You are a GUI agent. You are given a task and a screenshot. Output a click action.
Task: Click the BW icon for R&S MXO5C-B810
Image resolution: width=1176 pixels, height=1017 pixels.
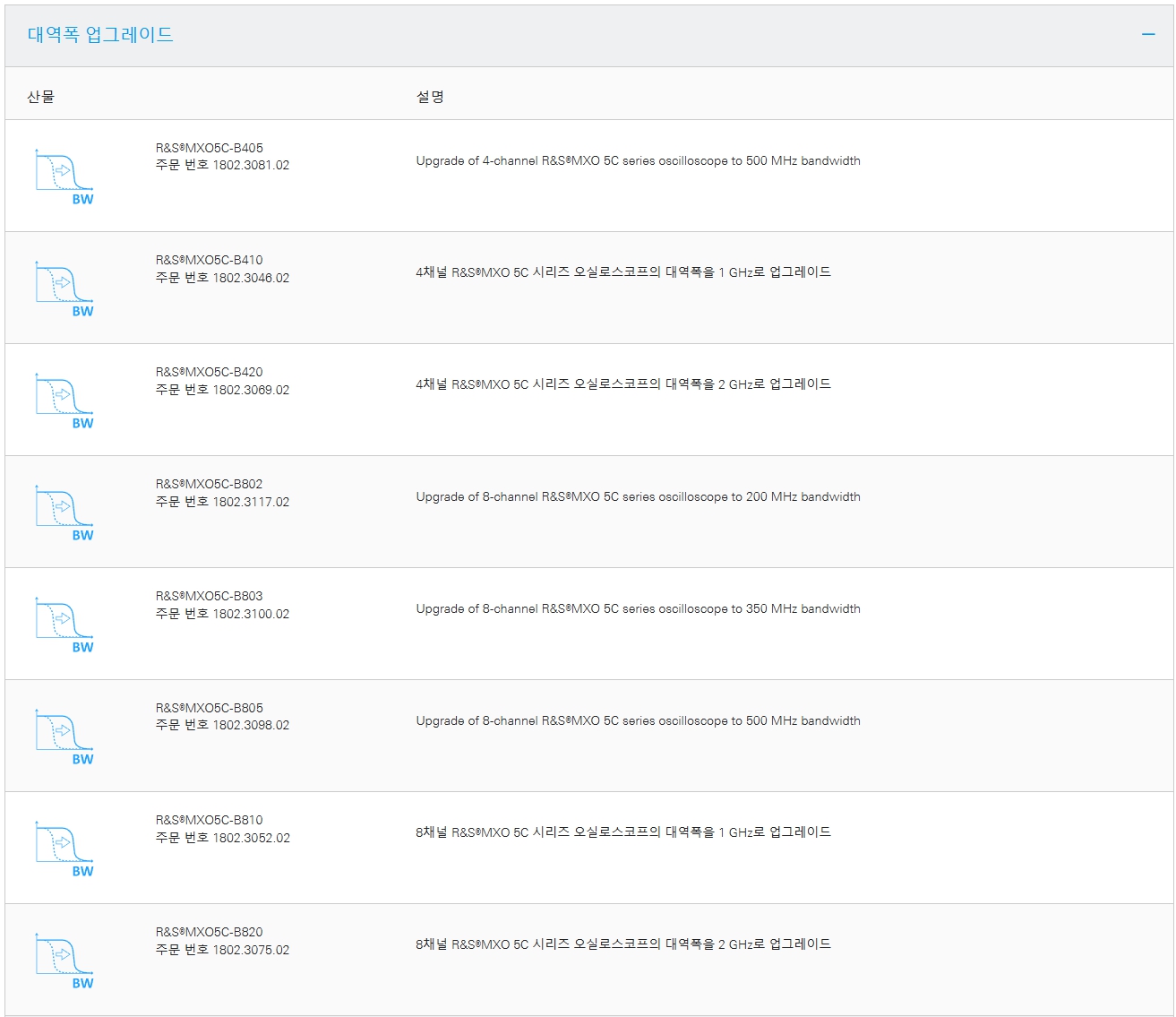[x=64, y=849]
